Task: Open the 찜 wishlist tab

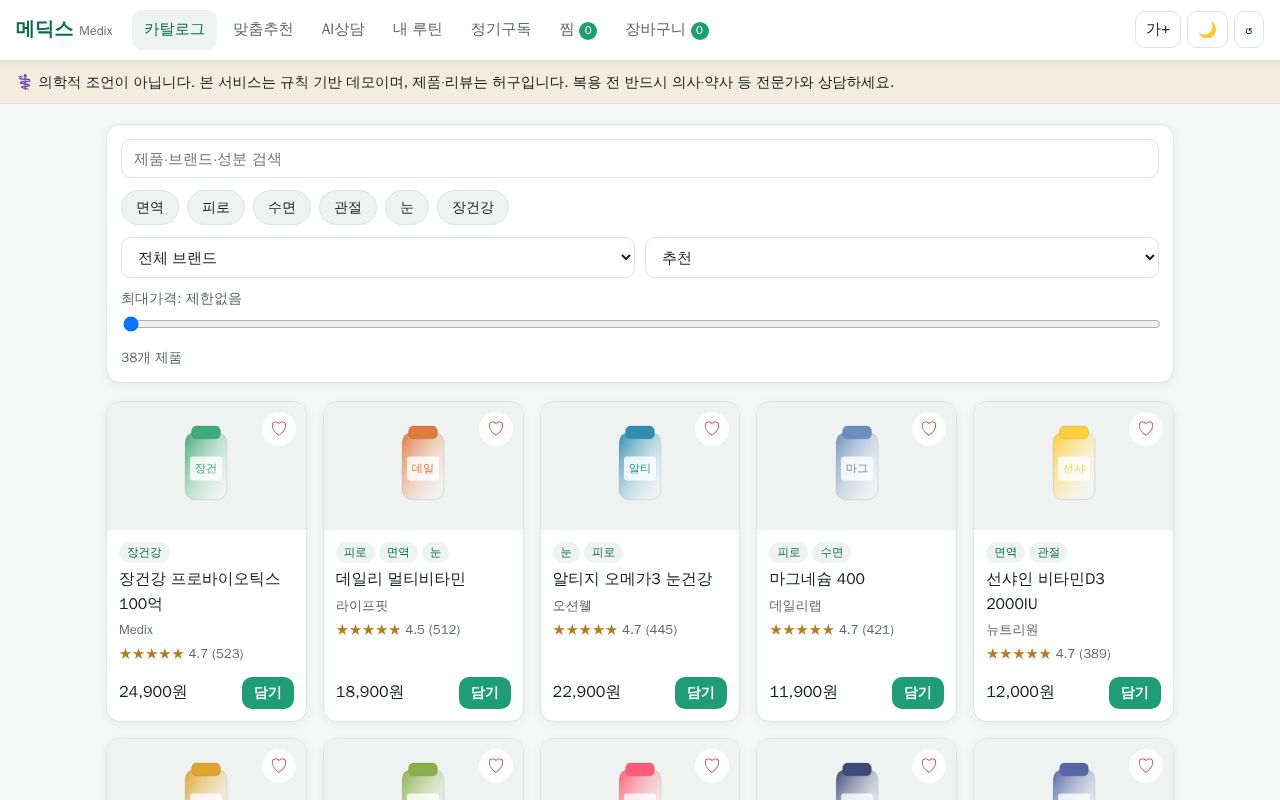Action: pyautogui.click(x=578, y=30)
